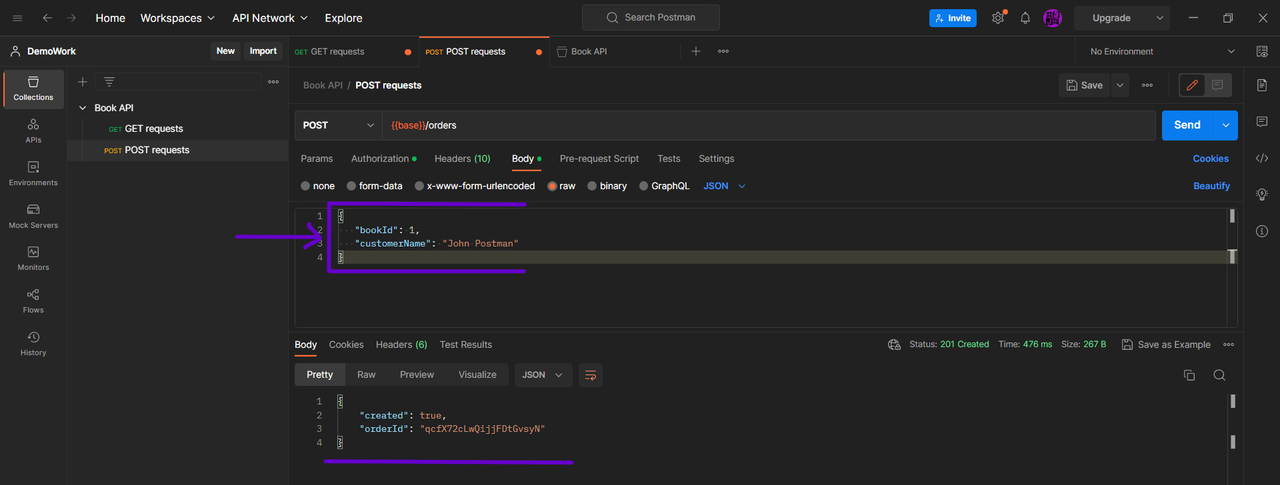This screenshot has height=485, width=1280.
Task: Go back with the left arrow icon
Action: [x=47, y=18]
